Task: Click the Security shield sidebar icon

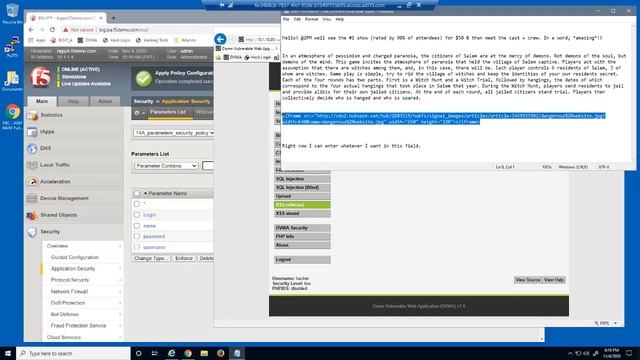Action: [x=32, y=232]
